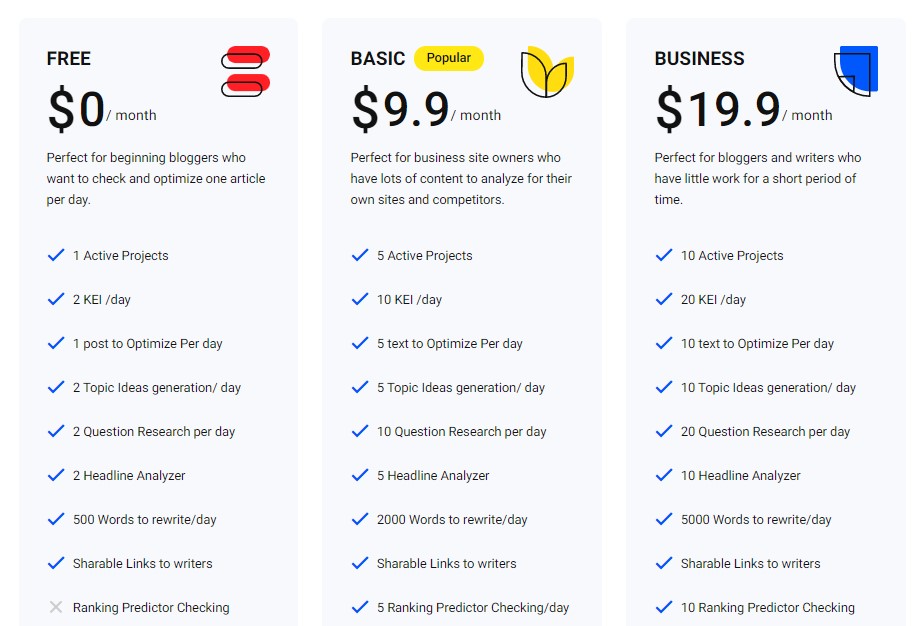Click the red pills Free plan icon
Viewport: 920px width, 626px height.
coord(245,71)
